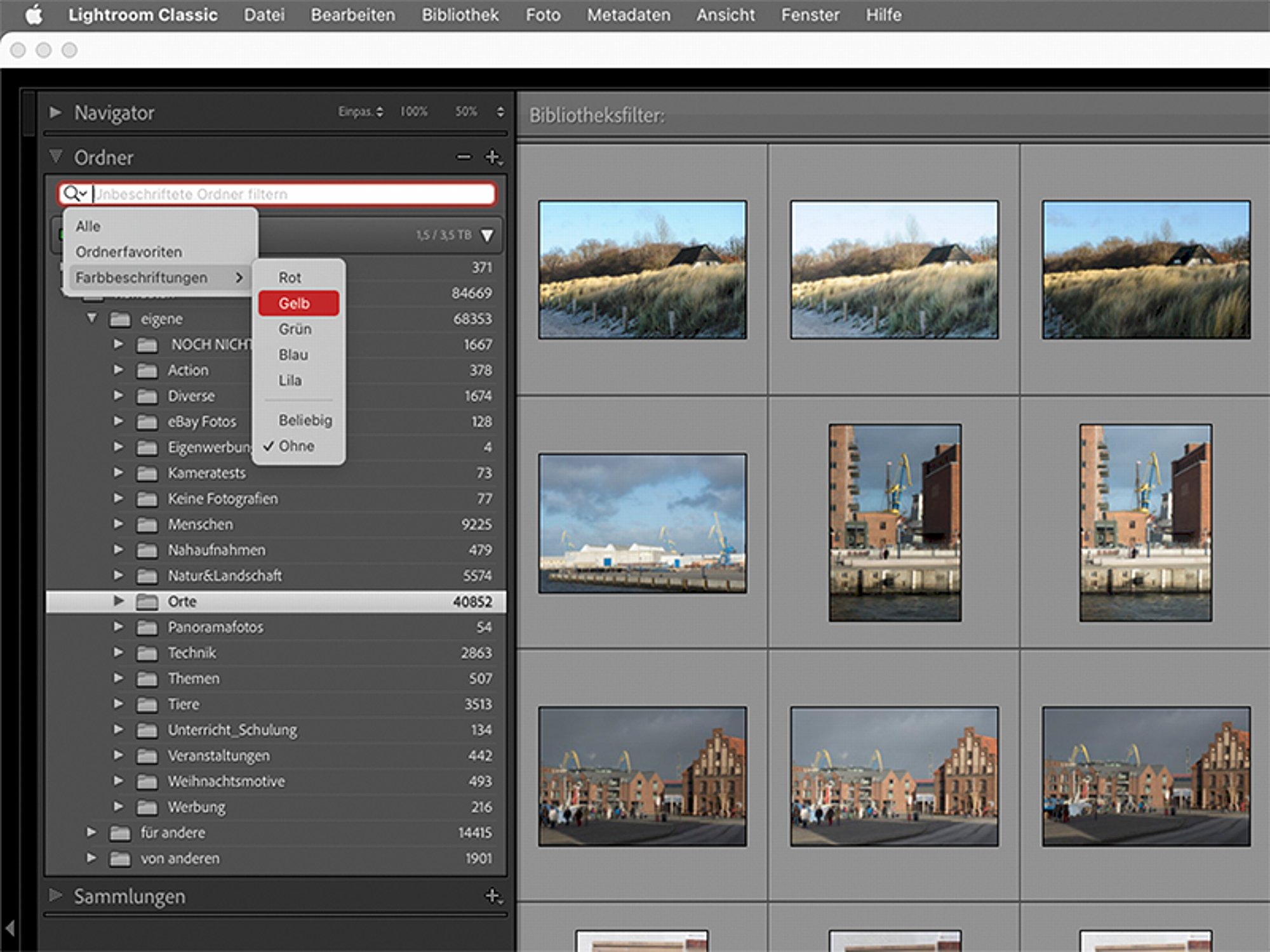Viewport: 1270px width, 952px height.
Task: Select the harbor with white halls thumbnail
Action: pos(643,524)
